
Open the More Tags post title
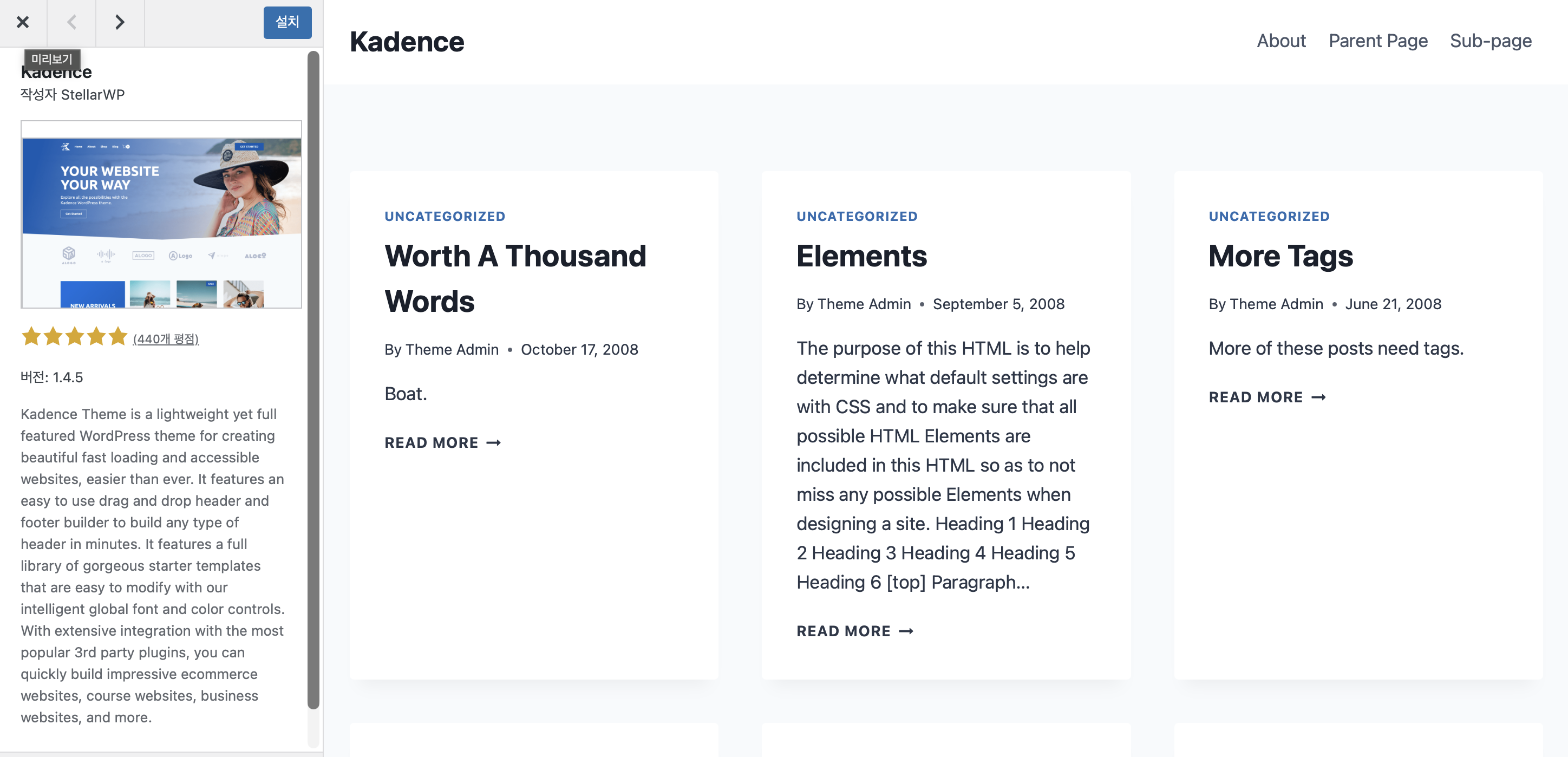1280,256
